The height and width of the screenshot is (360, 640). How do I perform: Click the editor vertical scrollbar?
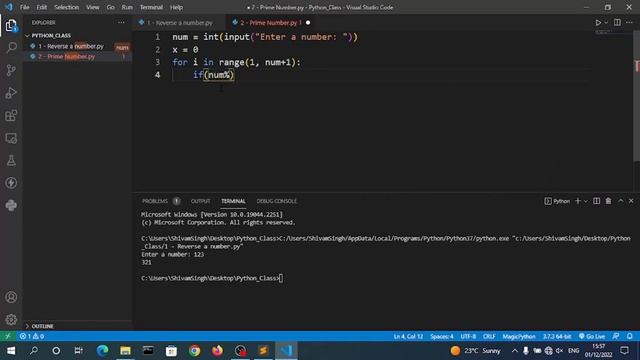pos(636,96)
